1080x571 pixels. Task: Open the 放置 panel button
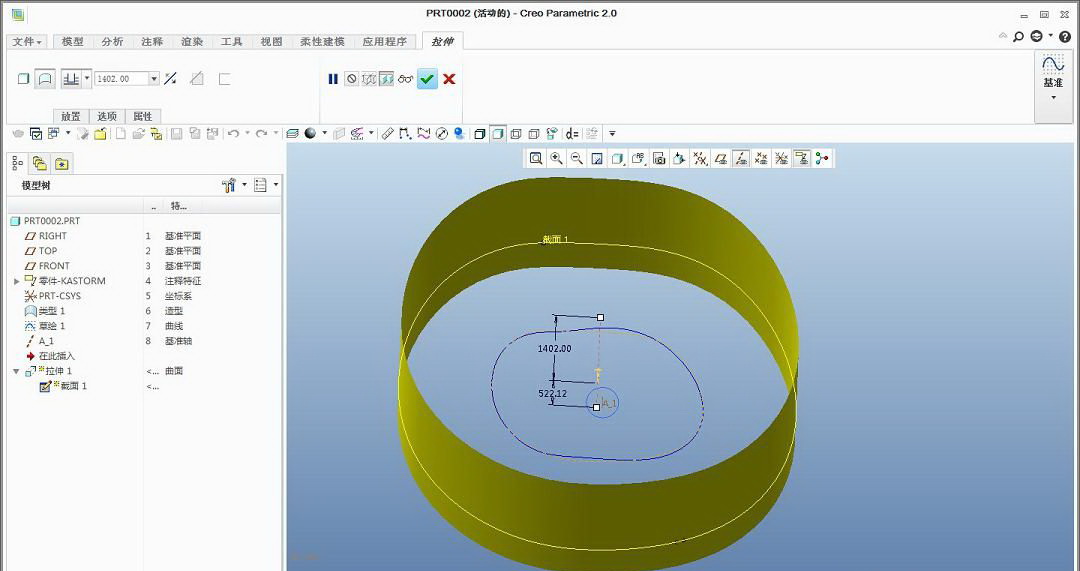[x=71, y=116]
